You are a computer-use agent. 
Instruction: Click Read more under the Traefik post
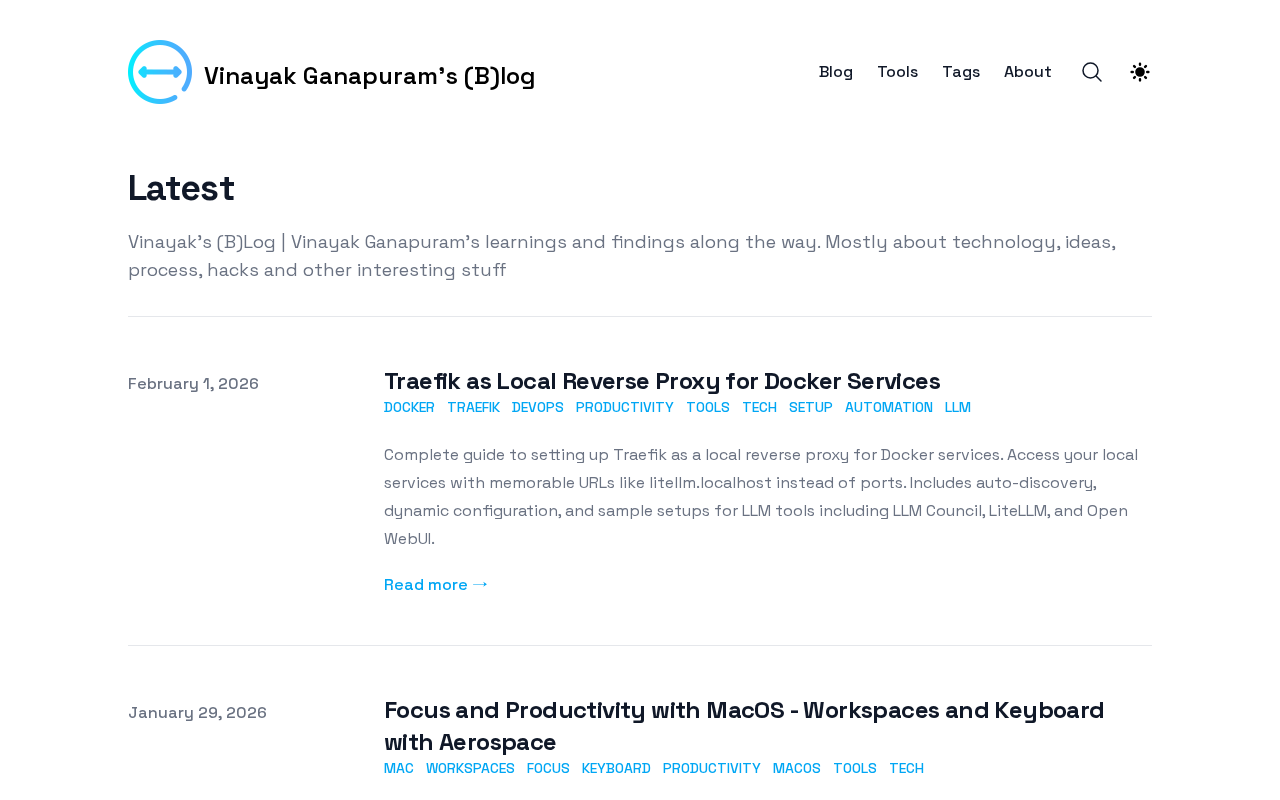(436, 585)
